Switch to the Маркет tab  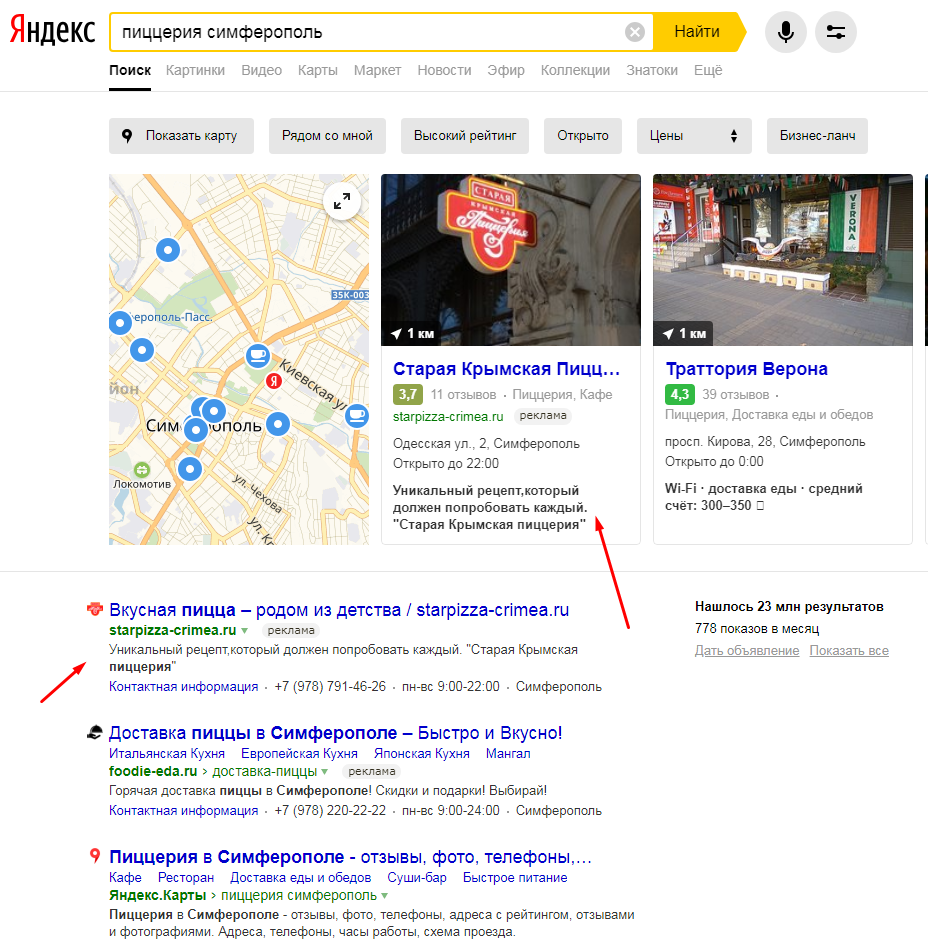pos(377,70)
